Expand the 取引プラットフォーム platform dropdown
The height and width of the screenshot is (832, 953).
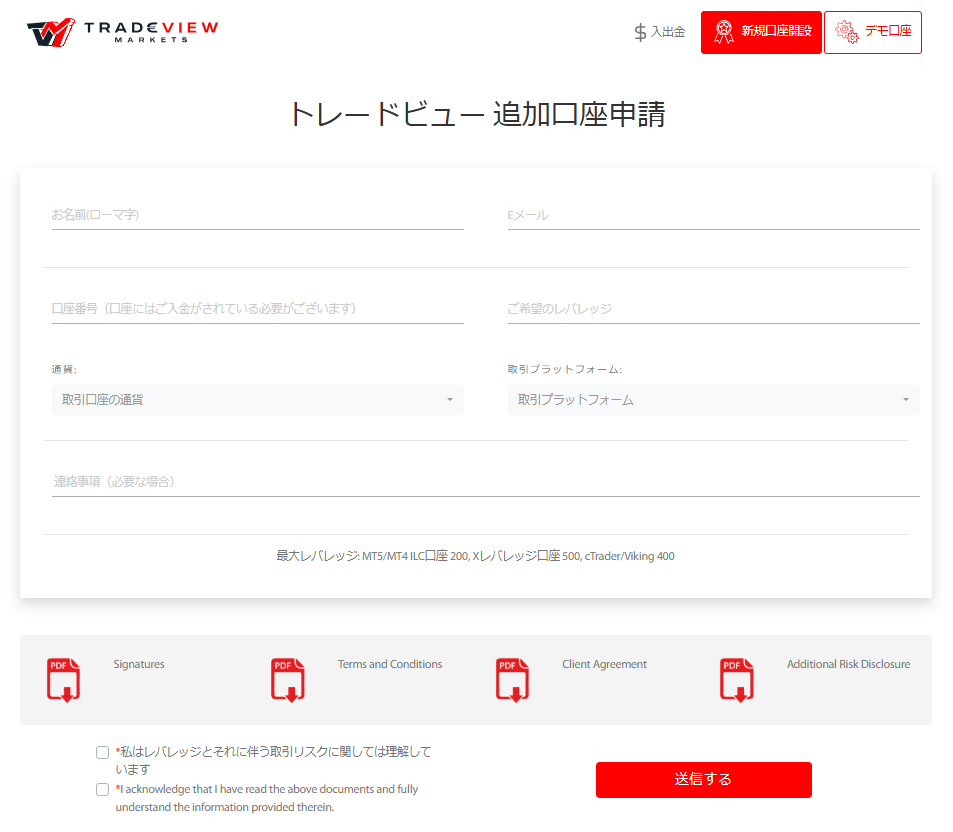pyautogui.click(x=713, y=400)
